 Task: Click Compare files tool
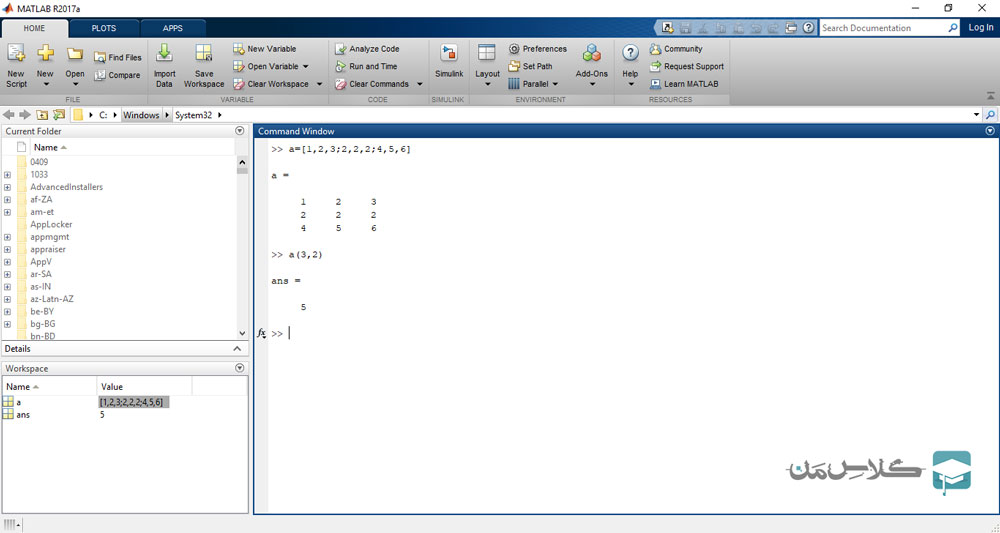[117, 75]
